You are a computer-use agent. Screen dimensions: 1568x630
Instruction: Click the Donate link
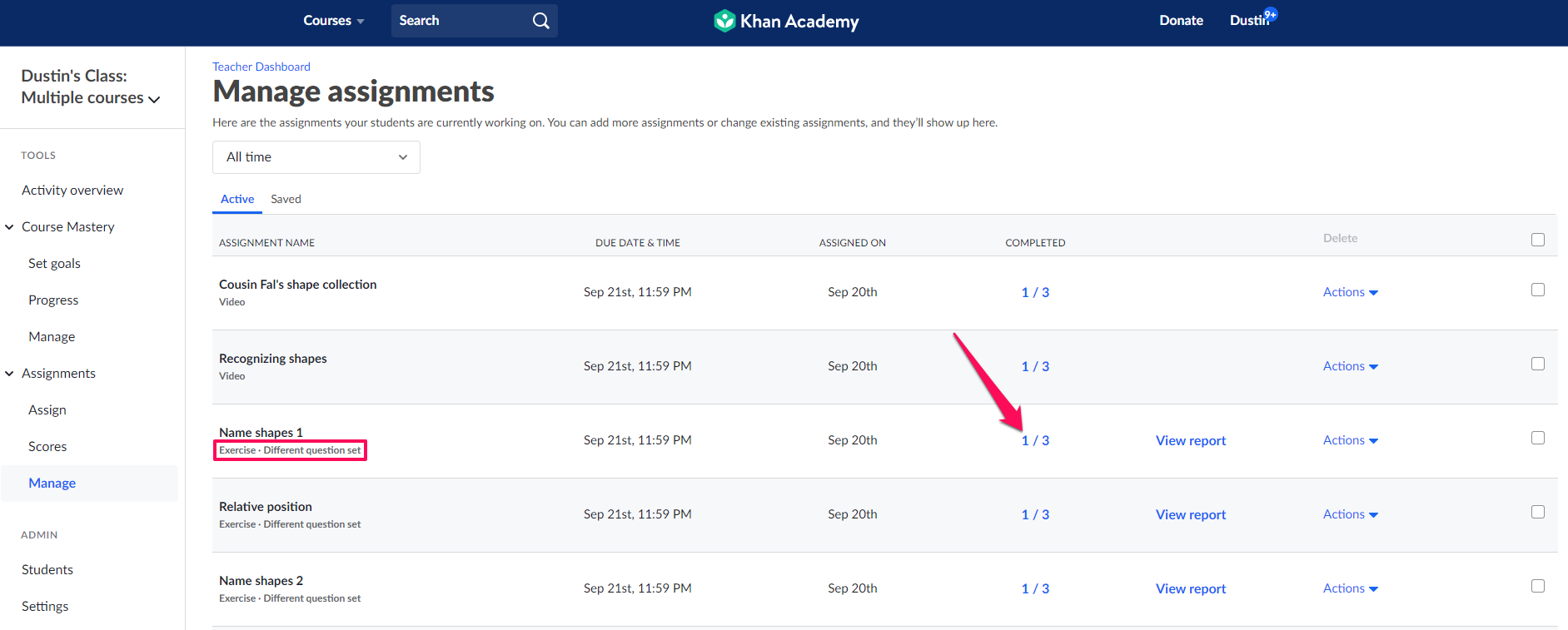pyautogui.click(x=1181, y=21)
